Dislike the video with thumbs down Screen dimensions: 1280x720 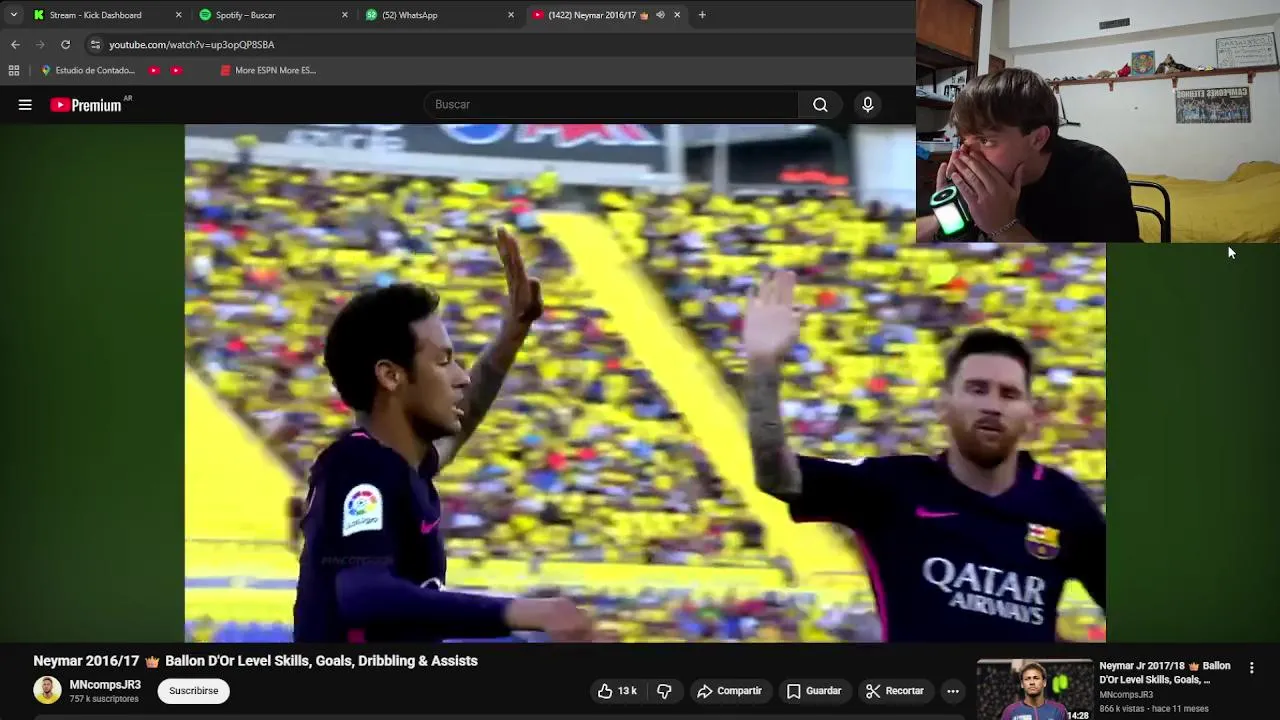(664, 691)
